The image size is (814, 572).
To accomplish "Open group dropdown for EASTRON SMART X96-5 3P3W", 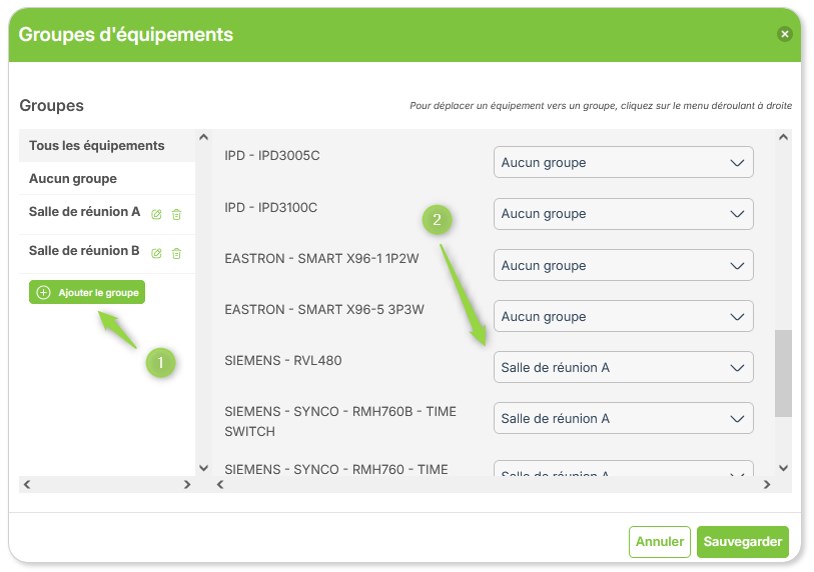I will [623, 316].
